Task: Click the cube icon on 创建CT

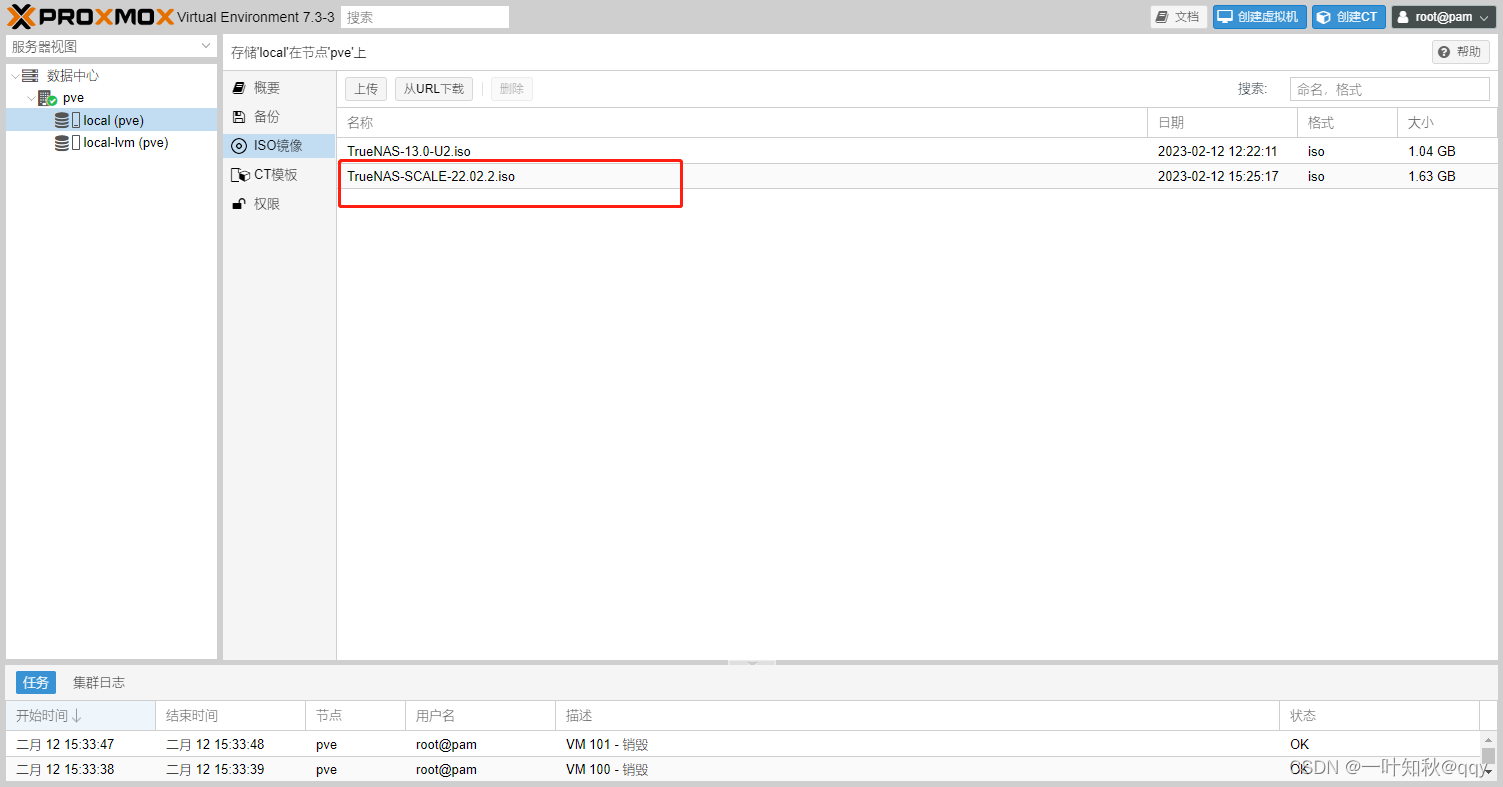Action: 1324,17
